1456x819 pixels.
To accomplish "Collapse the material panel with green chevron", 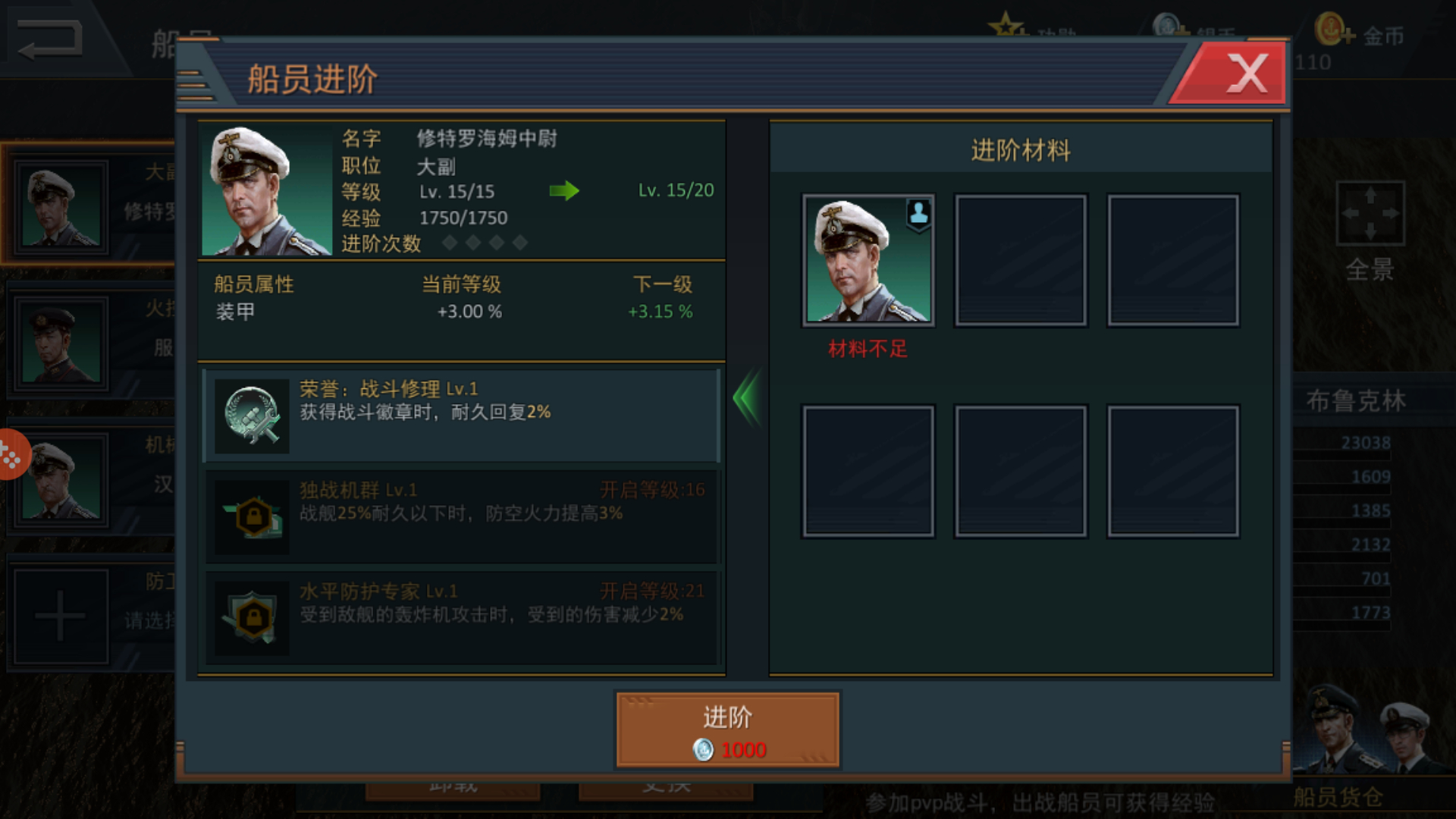I will click(747, 397).
